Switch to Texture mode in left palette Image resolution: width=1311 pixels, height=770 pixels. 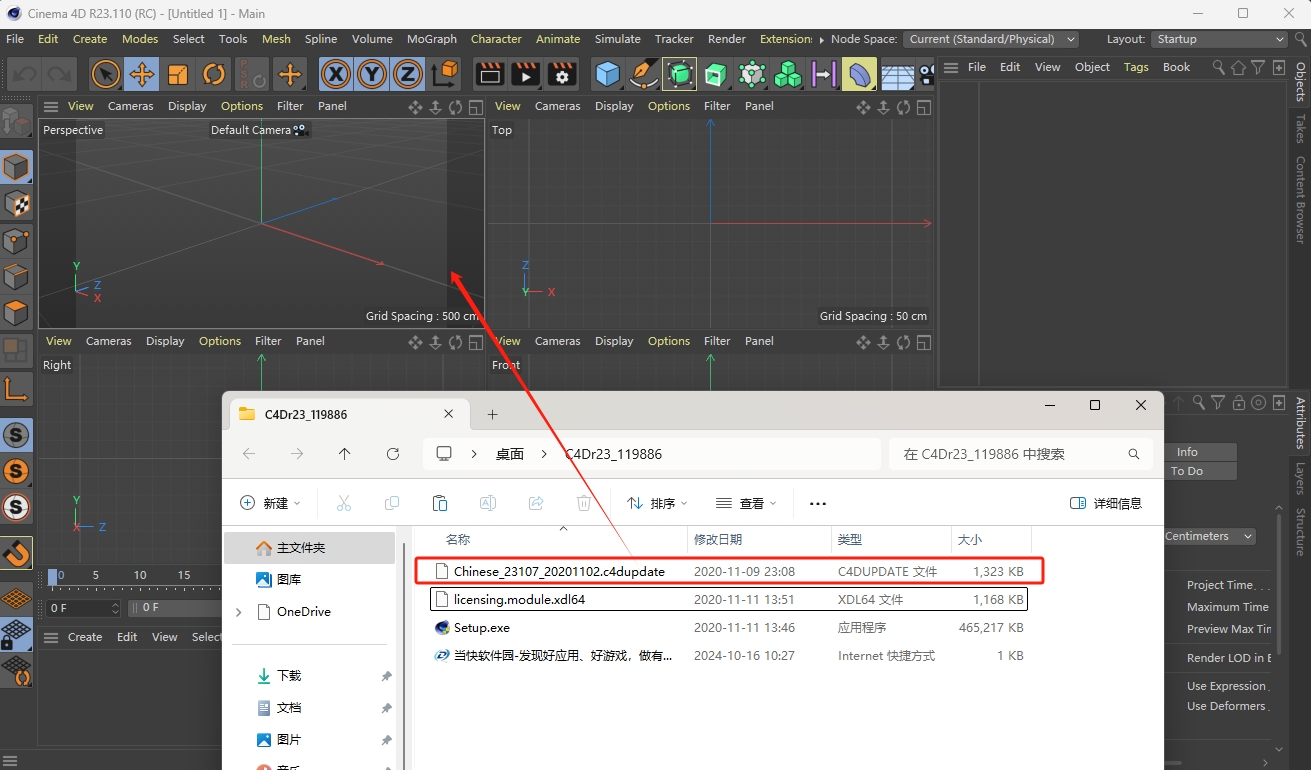(x=16, y=204)
